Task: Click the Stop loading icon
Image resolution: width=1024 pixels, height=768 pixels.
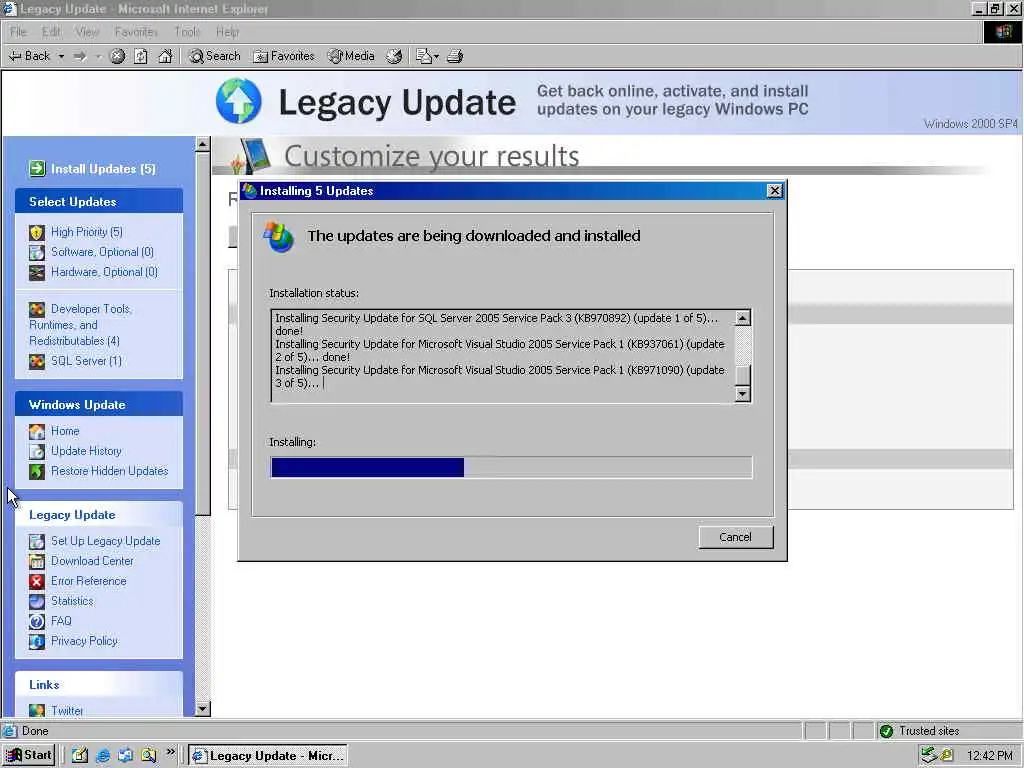Action: [x=117, y=57]
